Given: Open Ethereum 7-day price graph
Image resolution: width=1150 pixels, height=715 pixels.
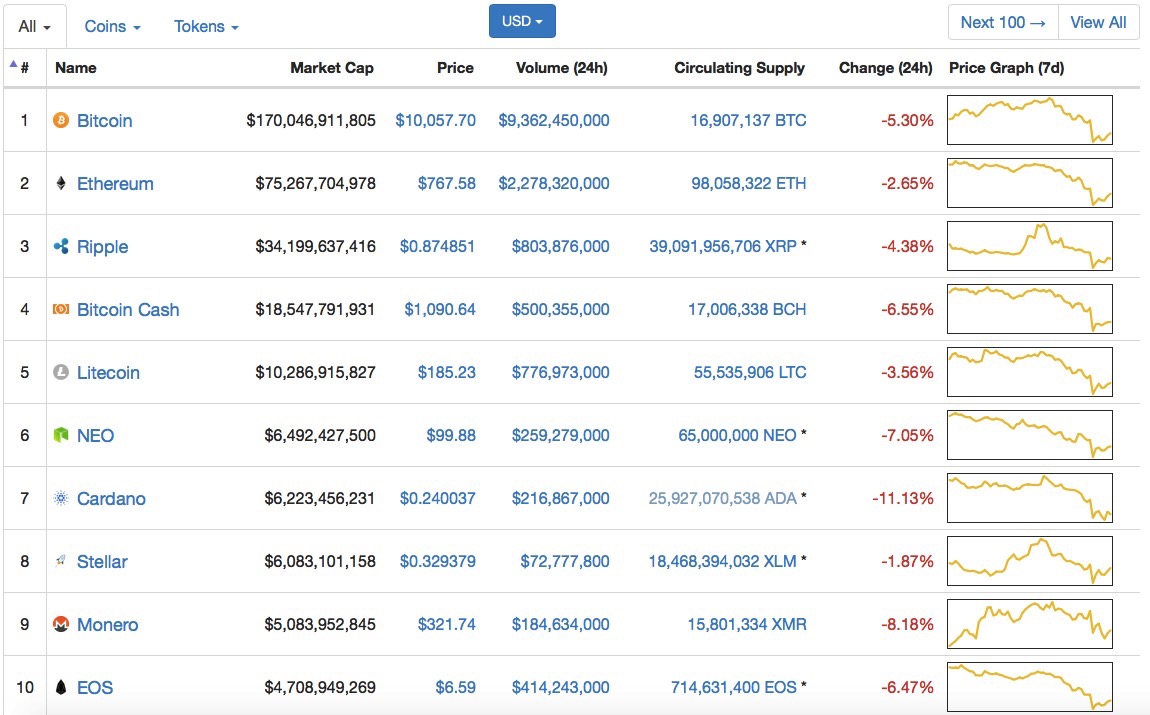Looking at the screenshot, I should [1030, 183].
